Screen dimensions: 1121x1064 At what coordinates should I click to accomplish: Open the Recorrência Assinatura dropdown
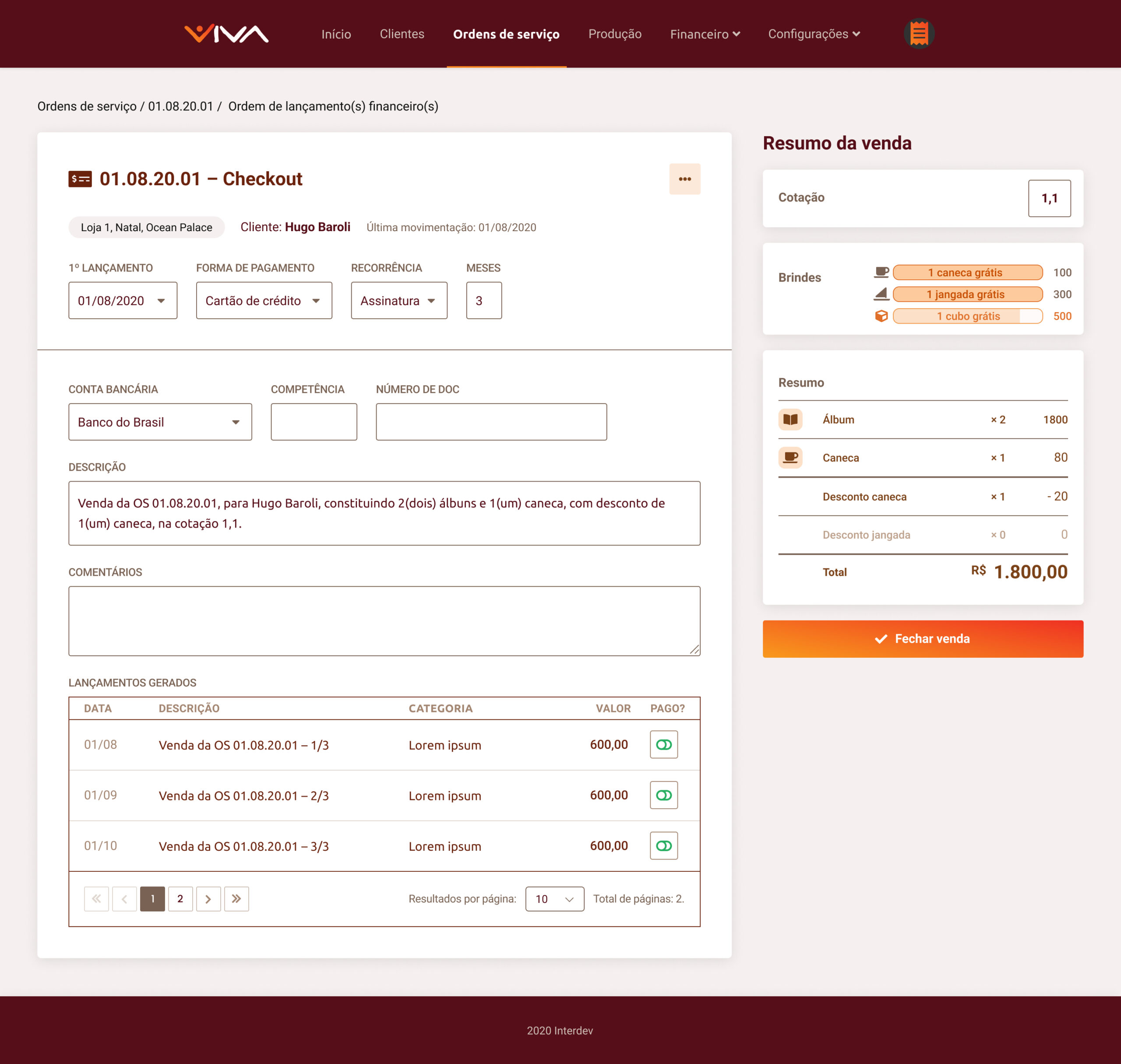[x=399, y=301]
